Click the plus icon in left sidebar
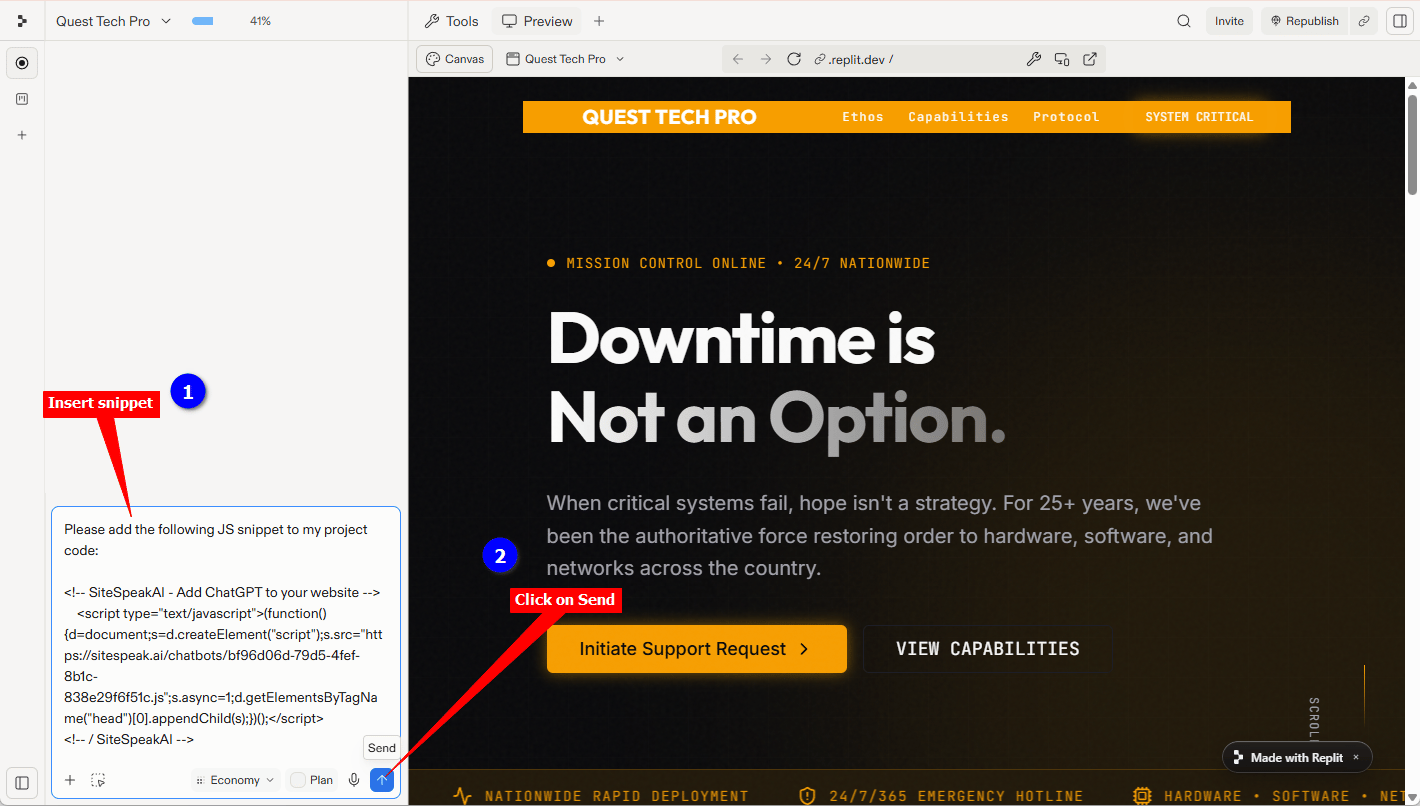 pos(22,135)
